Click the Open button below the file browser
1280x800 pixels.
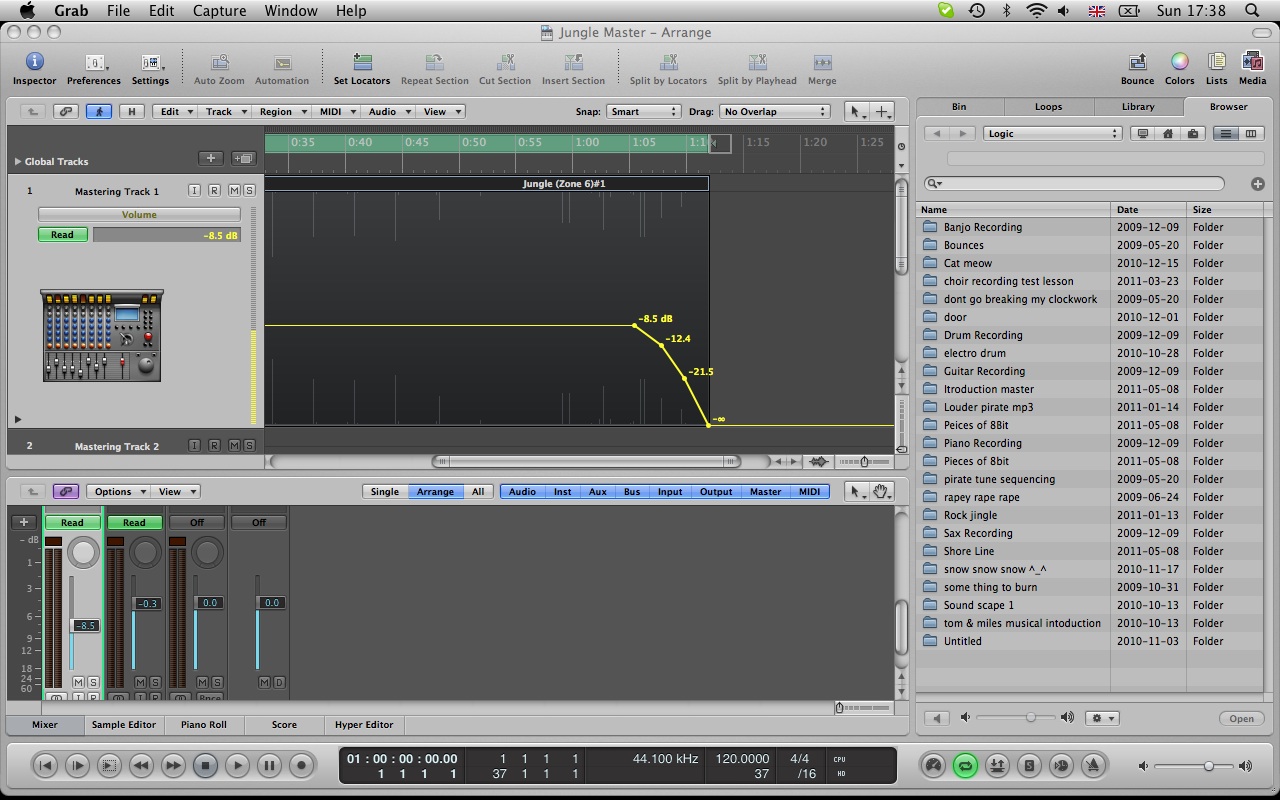pyautogui.click(x=1241, y=718)
